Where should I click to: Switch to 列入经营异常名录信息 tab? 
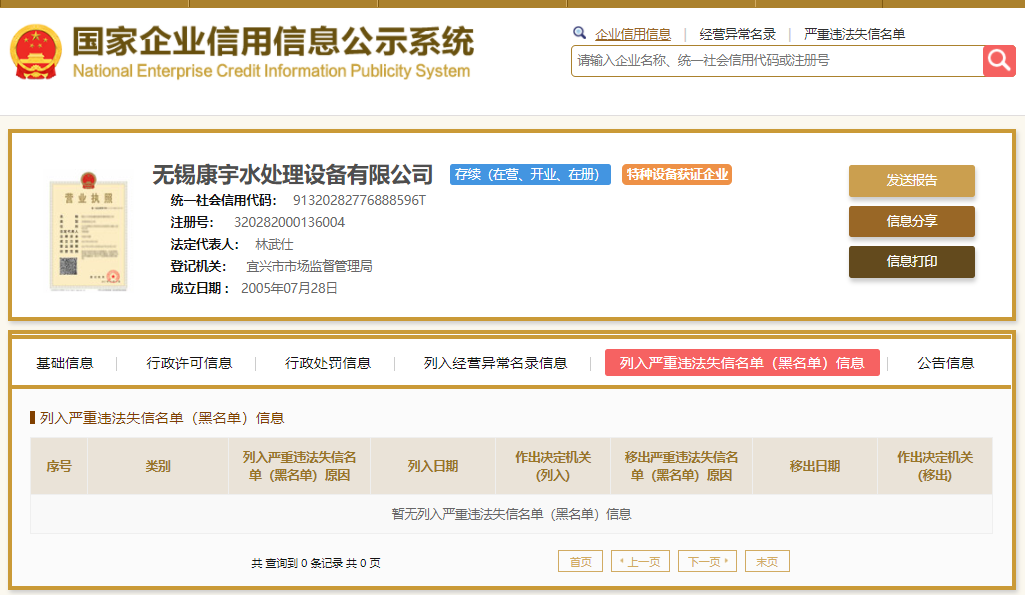495,363
